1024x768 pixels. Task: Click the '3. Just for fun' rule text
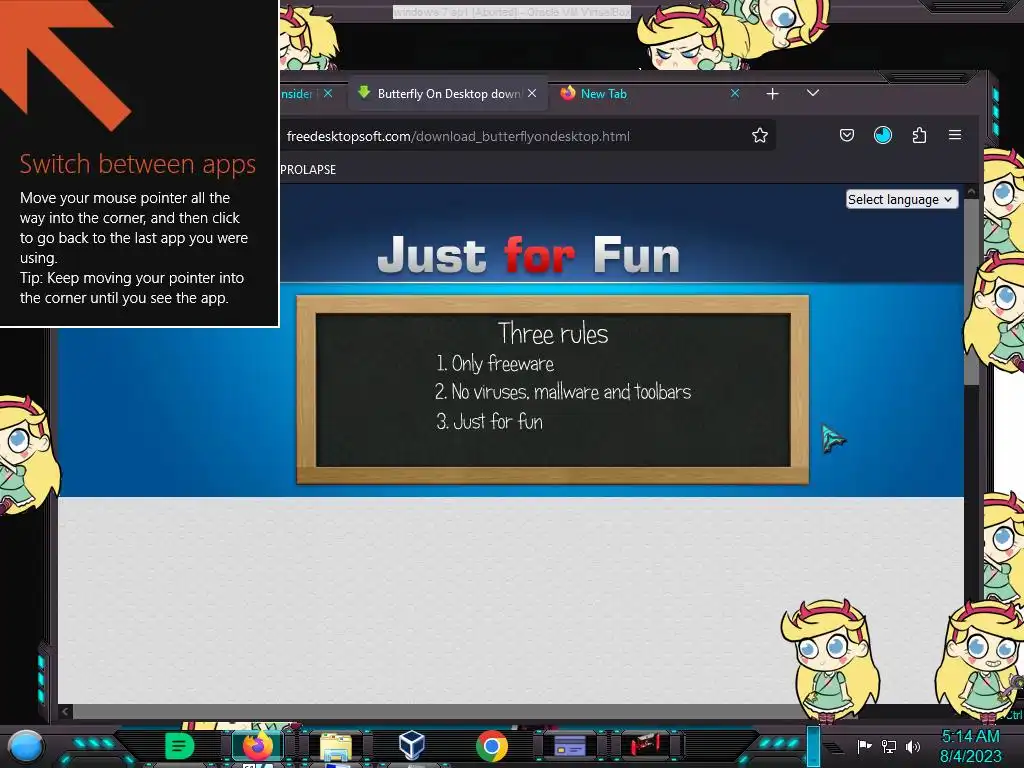pyautogui.click(x=489, y=422)
